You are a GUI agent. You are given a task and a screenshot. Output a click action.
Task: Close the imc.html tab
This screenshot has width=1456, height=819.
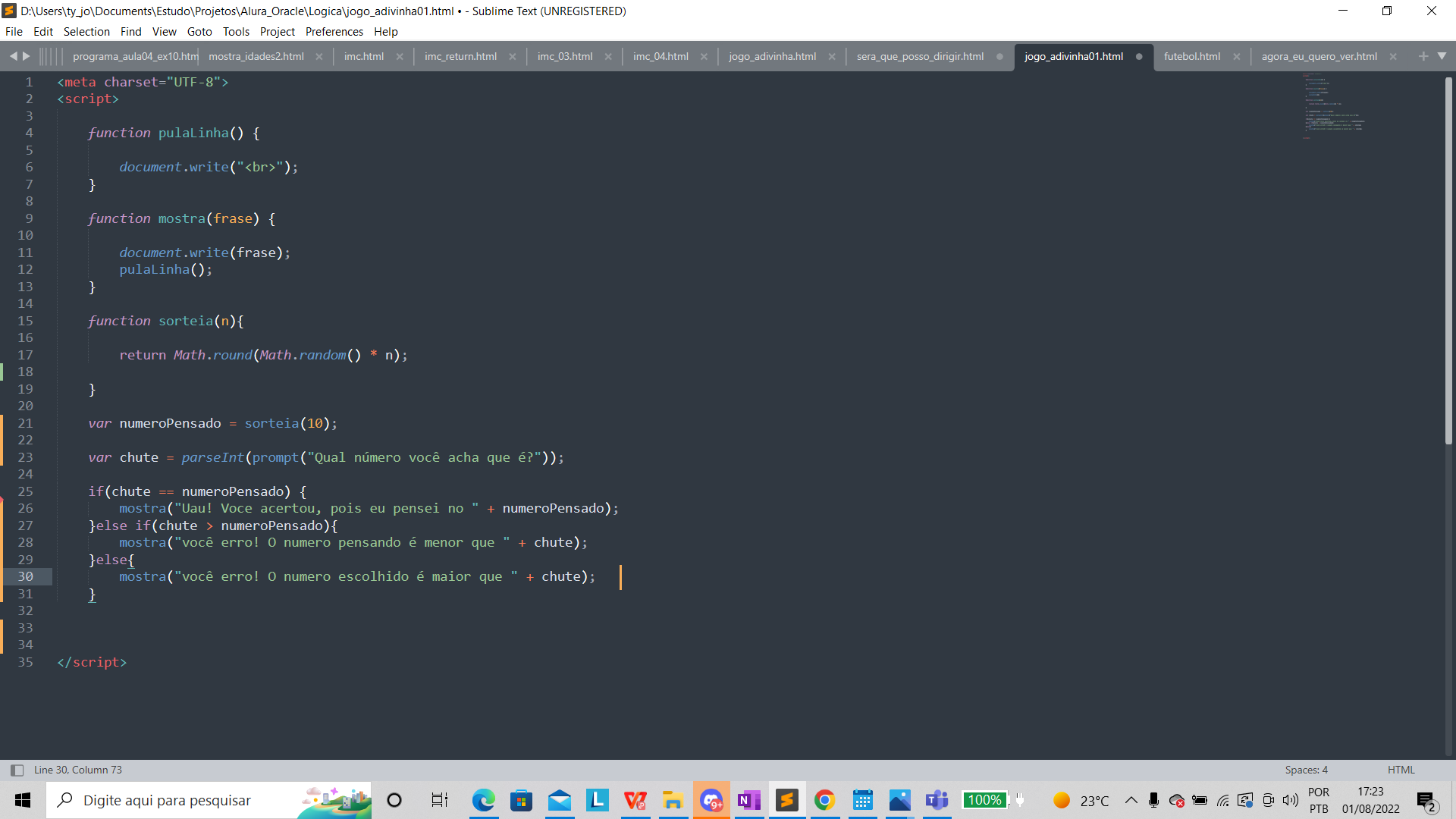(x=400, y=57)
